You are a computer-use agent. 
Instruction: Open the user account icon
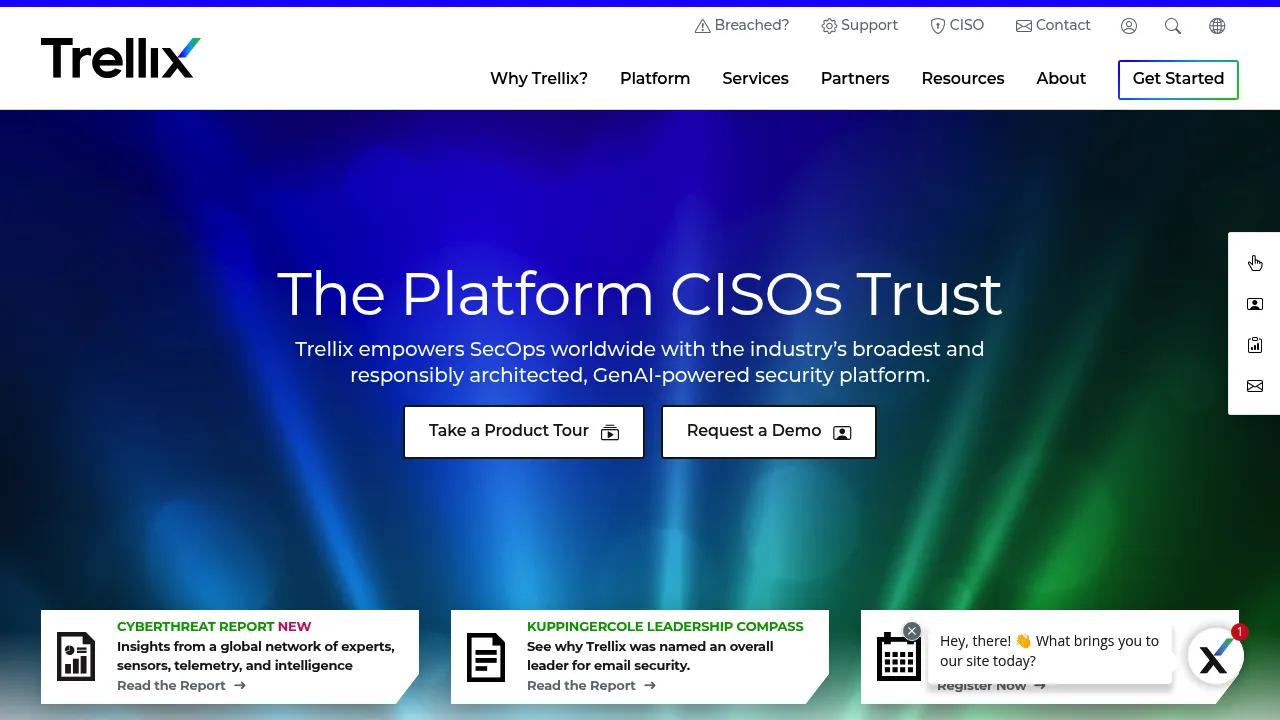(1129, 26)
